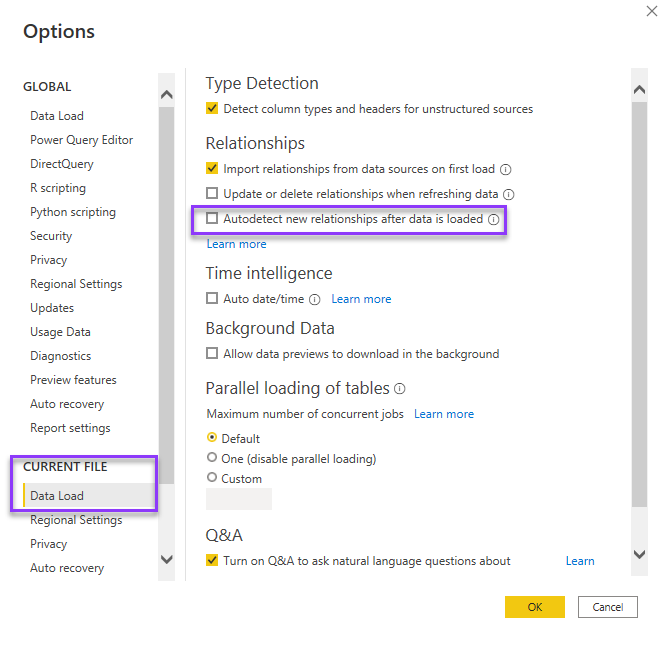The width and height of the screenshot is (663, 645).
Task: Click Cancel to discard changes
Action: [608, 607]
